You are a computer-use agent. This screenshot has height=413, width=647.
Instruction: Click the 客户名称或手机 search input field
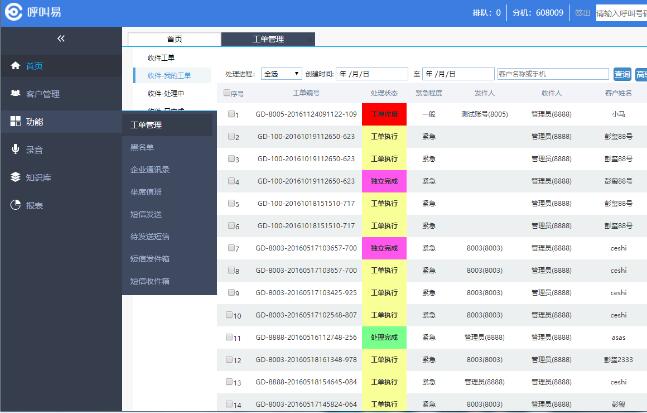[x=551, y=74]
